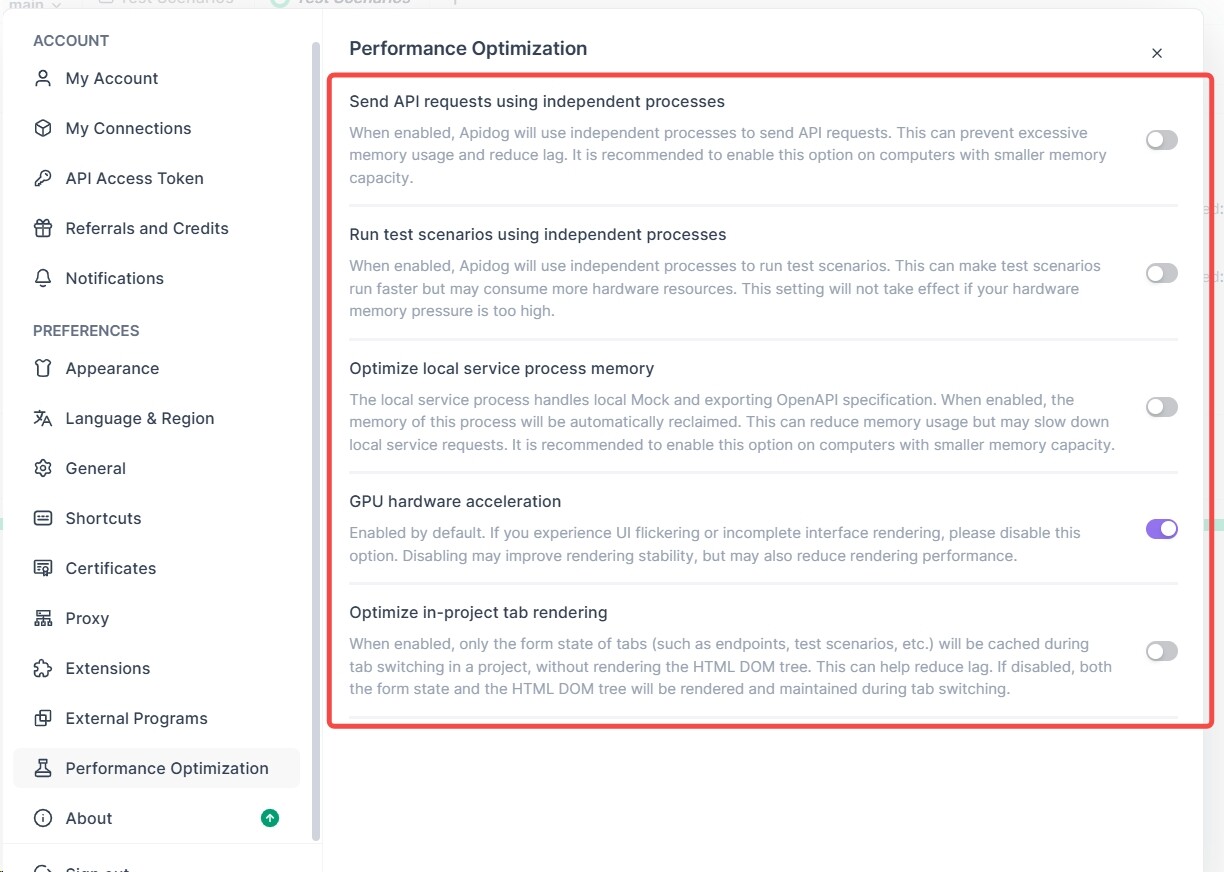The width and height of the screenshot is (1224, 872).
Task: Enable sending API requests using independent processes
Action: click(x=1161, y=140)
